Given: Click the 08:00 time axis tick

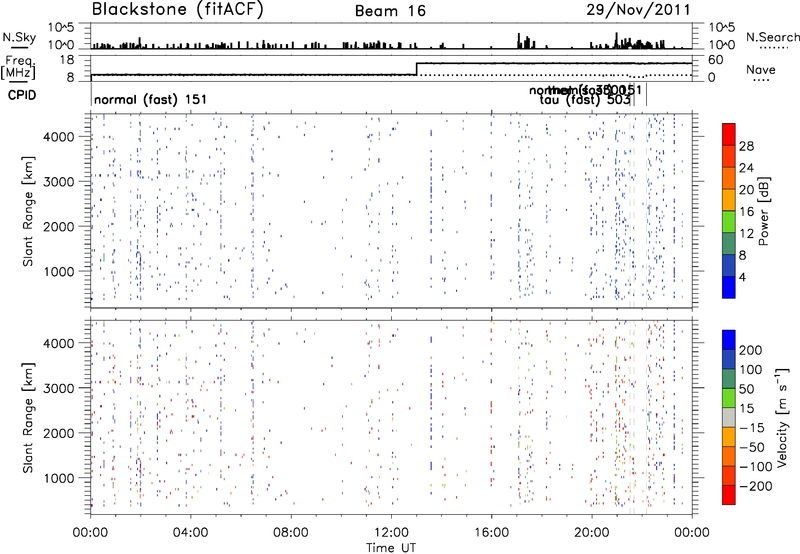Looking at the screenshot, I should click(x=291, y=533).
